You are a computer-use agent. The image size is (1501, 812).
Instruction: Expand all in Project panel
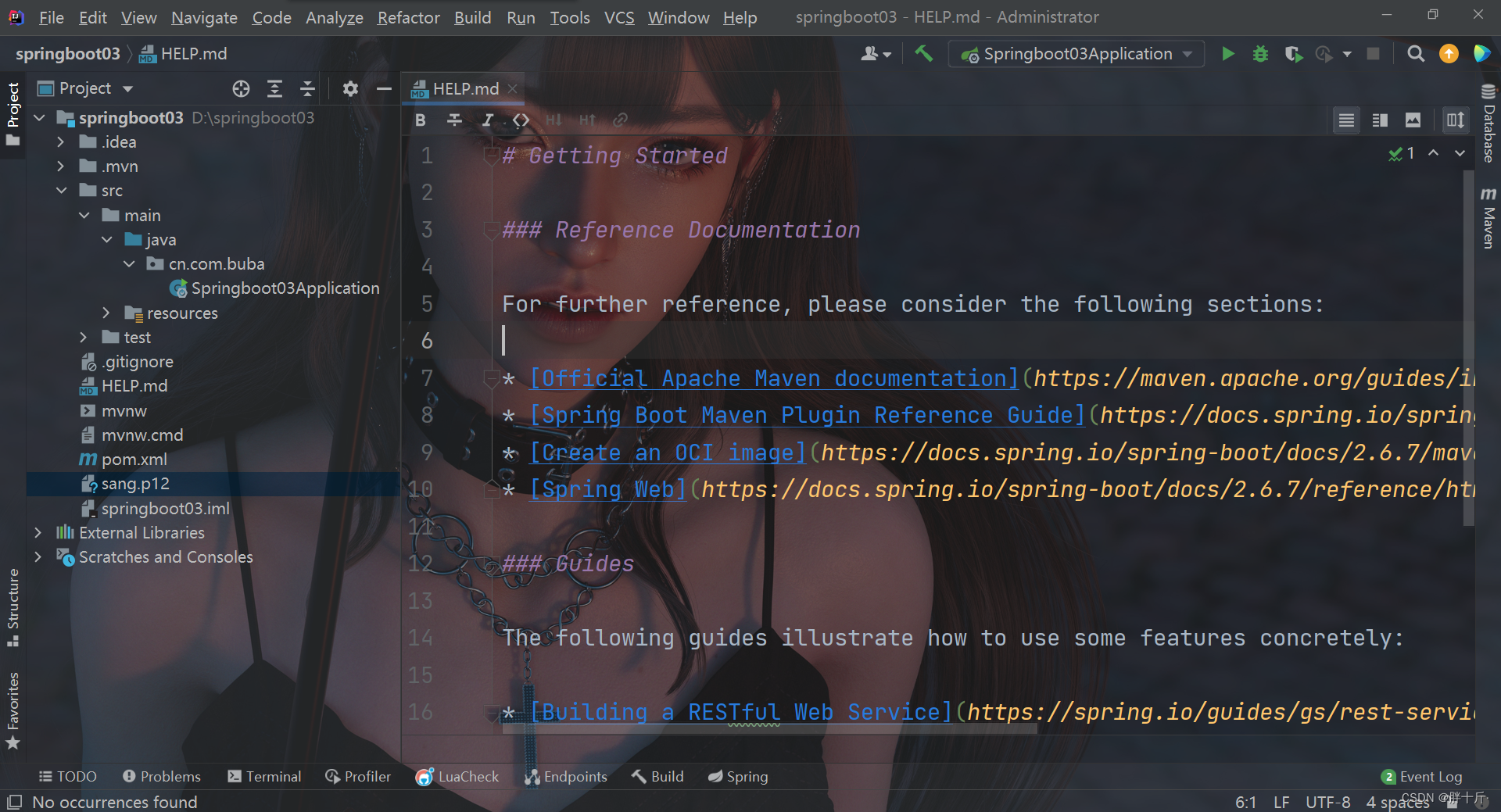coord(274,88)
